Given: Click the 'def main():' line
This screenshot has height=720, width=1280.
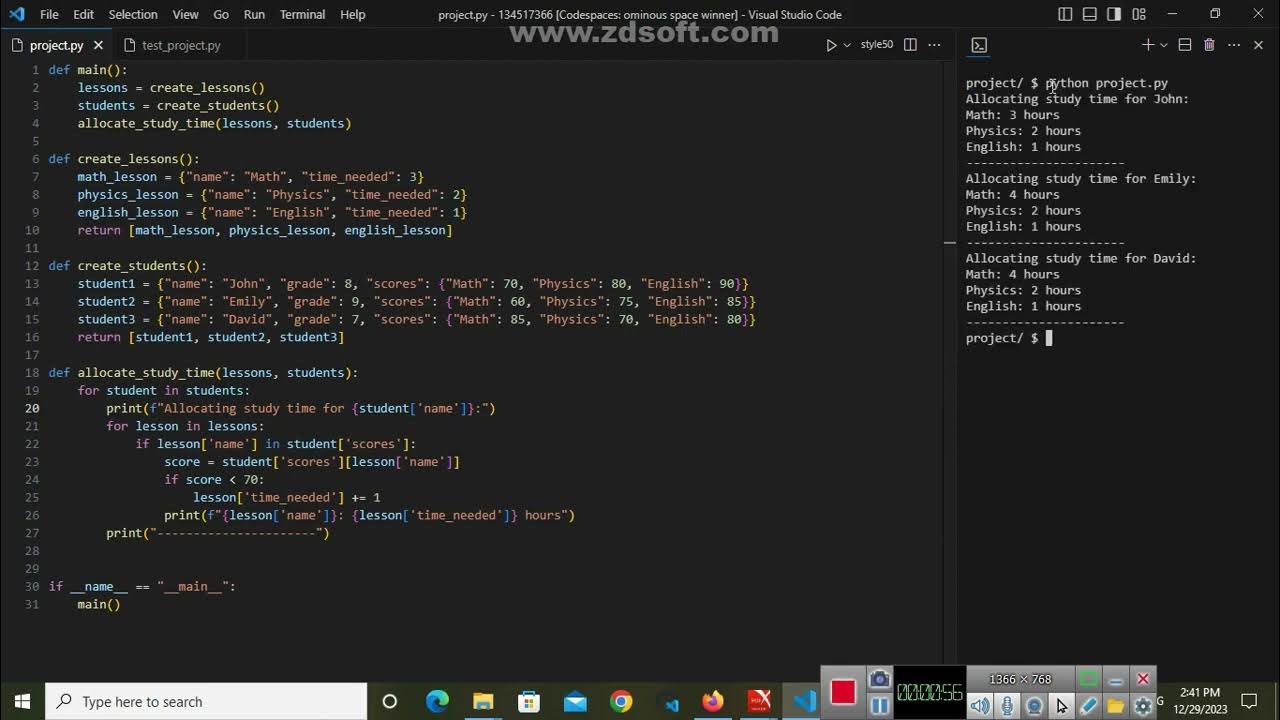Looking at the screenshot, I should click(88, 70).
